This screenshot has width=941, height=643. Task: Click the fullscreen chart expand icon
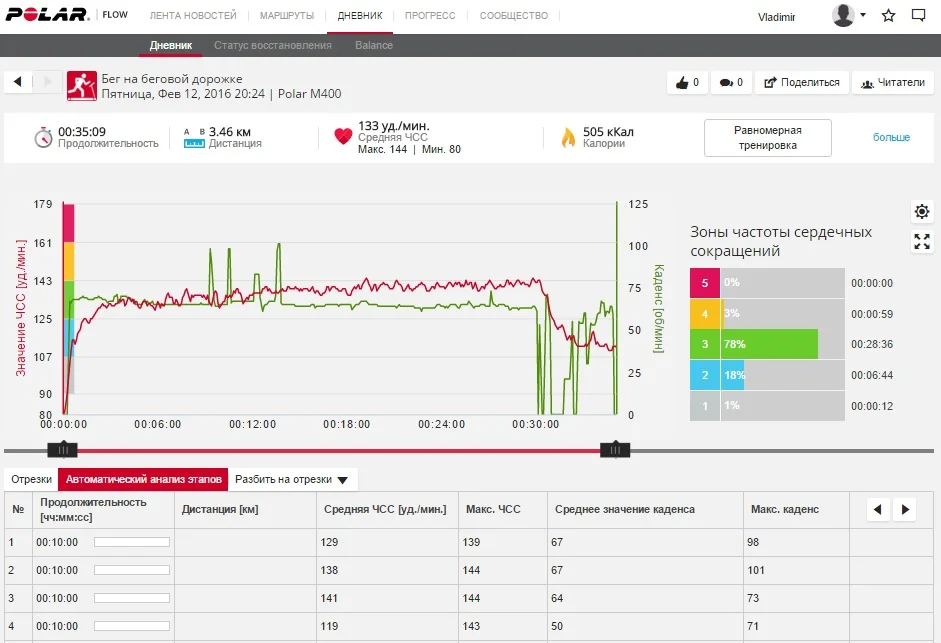[x=922, y=242]
